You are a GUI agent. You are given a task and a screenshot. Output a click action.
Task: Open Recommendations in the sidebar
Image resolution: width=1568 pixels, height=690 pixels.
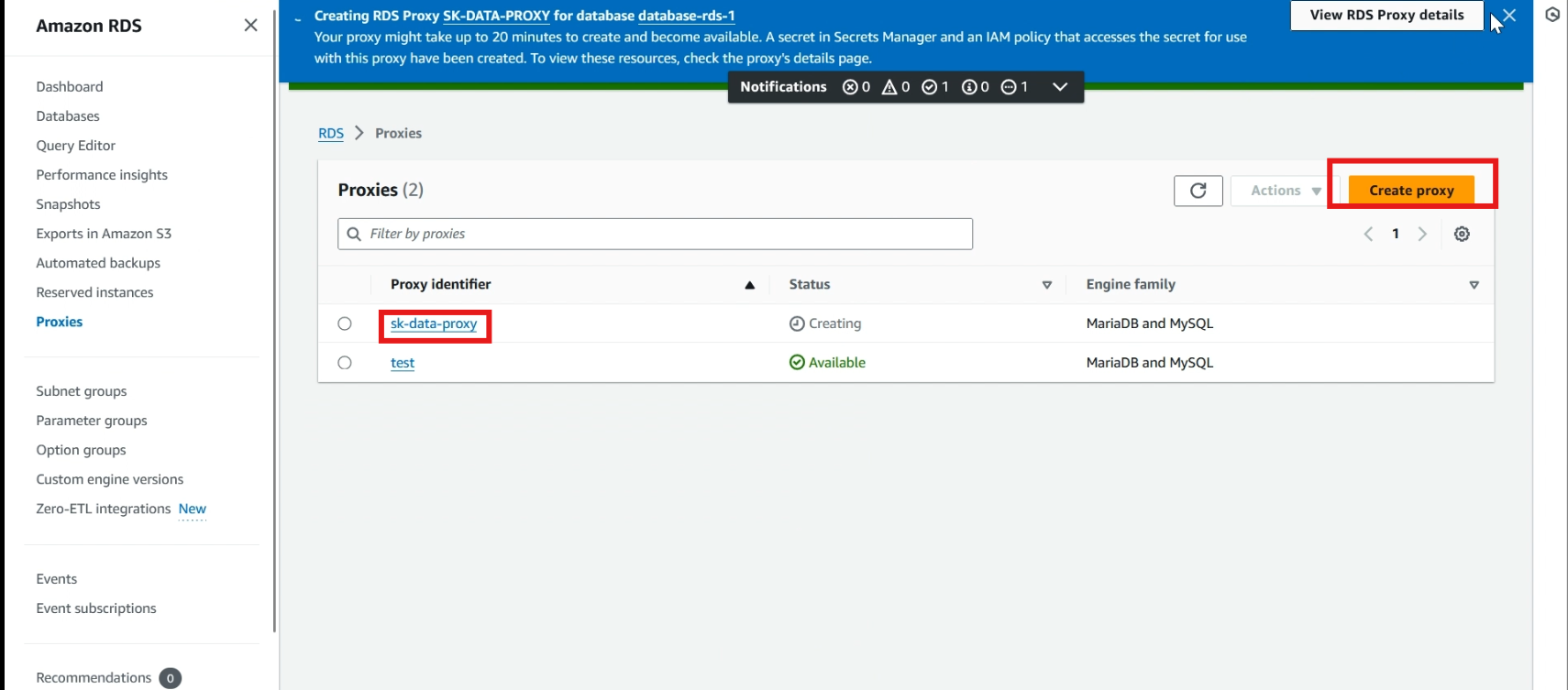point(94,678)
